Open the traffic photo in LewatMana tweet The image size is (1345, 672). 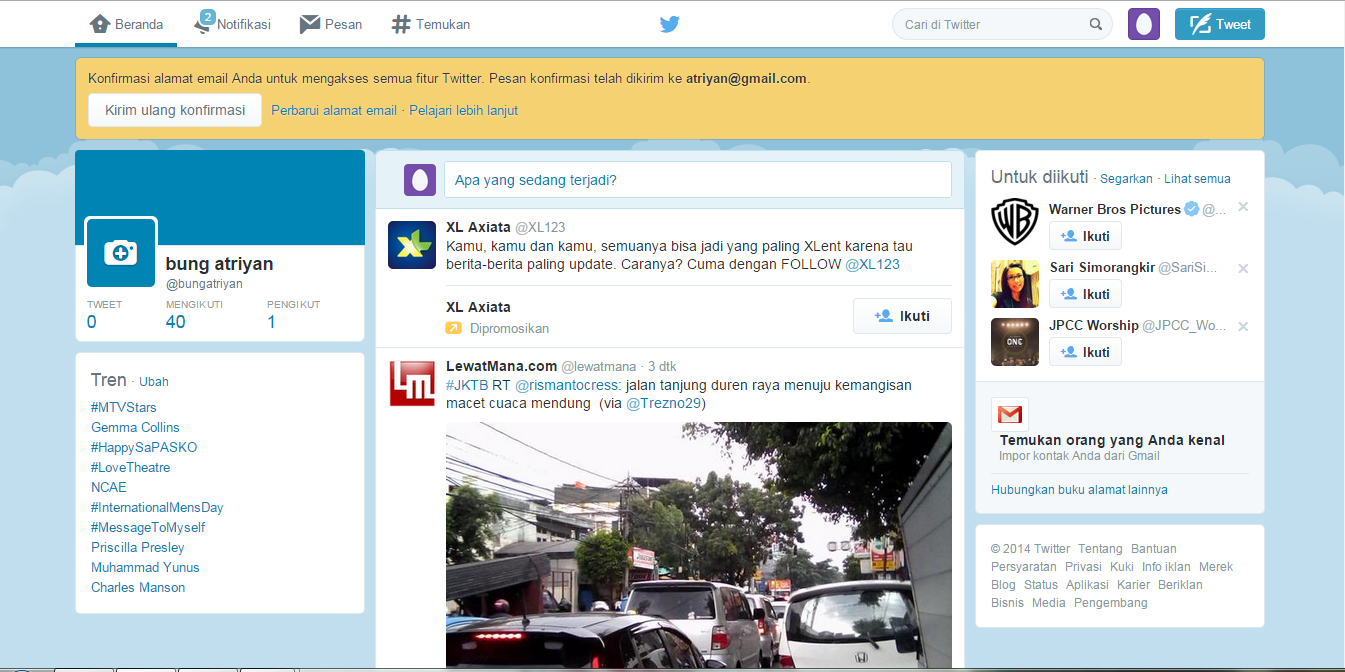click(x=699, y=545)
